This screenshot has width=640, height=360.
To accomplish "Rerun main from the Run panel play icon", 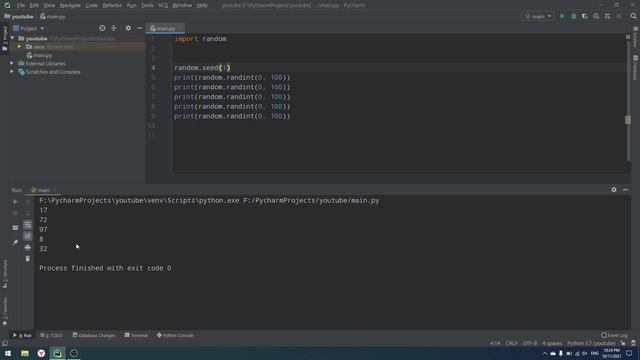I will pos(15,202).
